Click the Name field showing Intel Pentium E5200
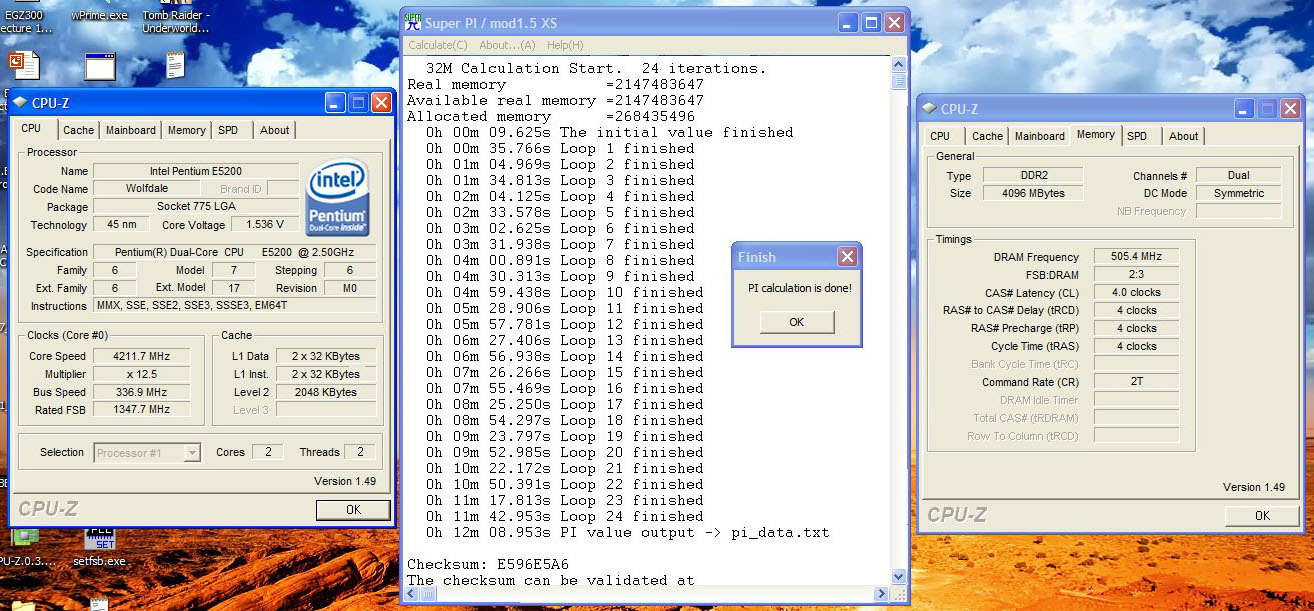Screen dimensions: 1314x611 click(196, 171)
